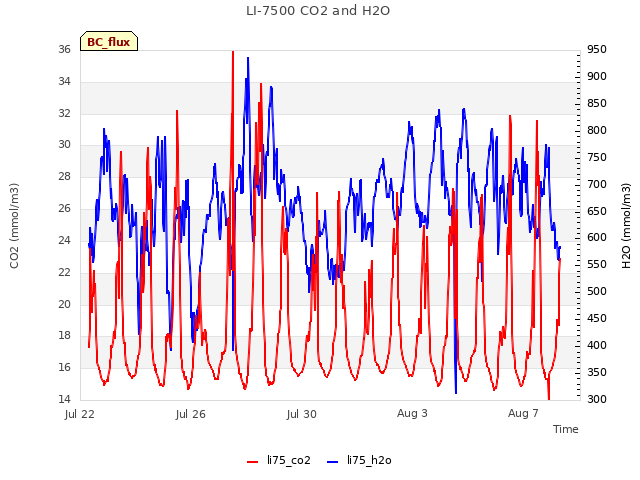640x480 pixels.
Task: Click the red li75_co2 legend swatch
Action: coord(253,462)
